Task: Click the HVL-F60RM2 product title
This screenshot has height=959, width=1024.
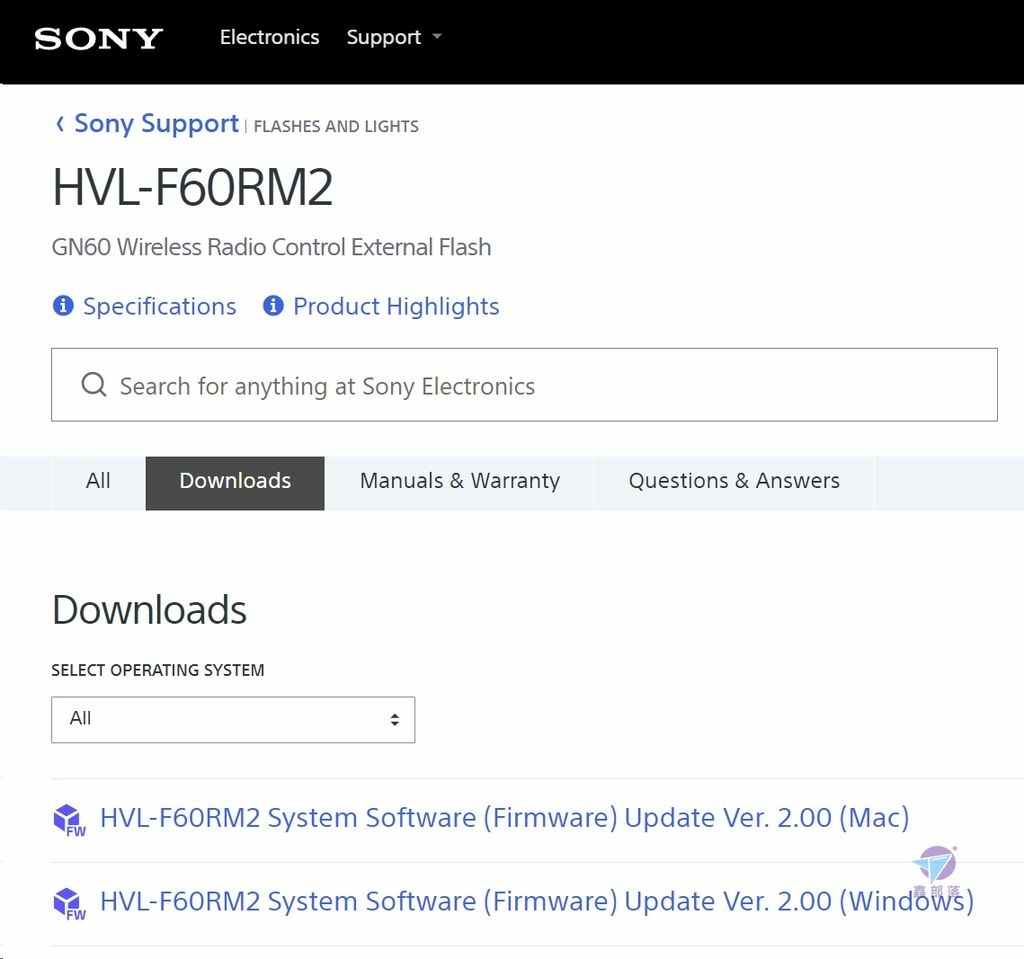Action: click(193, 187)
